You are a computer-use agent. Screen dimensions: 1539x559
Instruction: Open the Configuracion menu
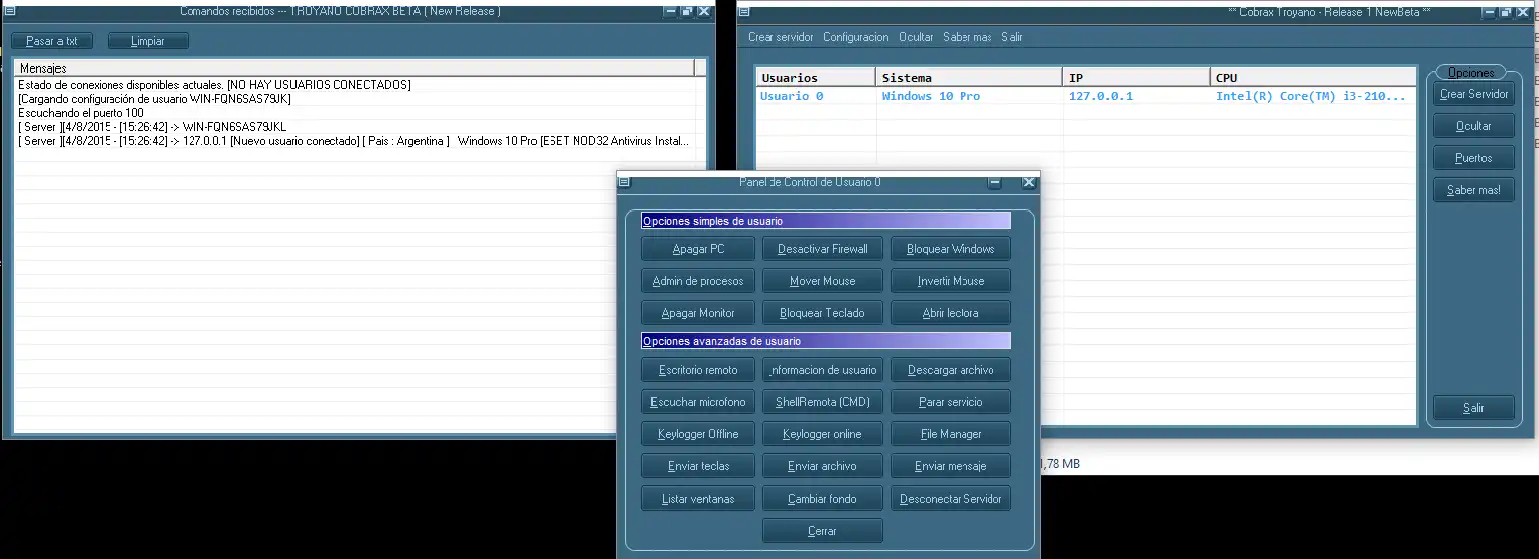[x=855, y=37]
